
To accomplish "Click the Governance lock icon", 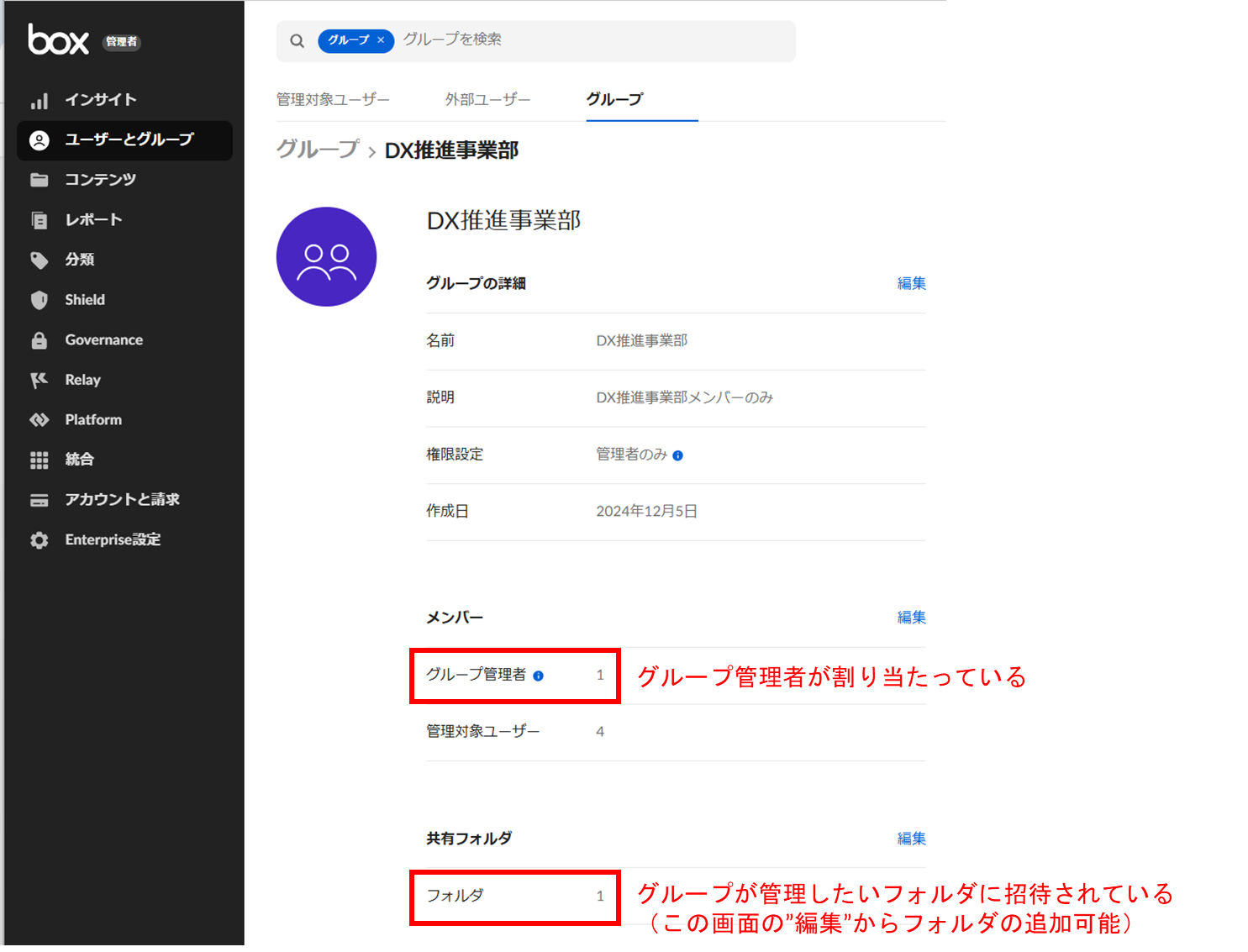I will tap(39, 340).
